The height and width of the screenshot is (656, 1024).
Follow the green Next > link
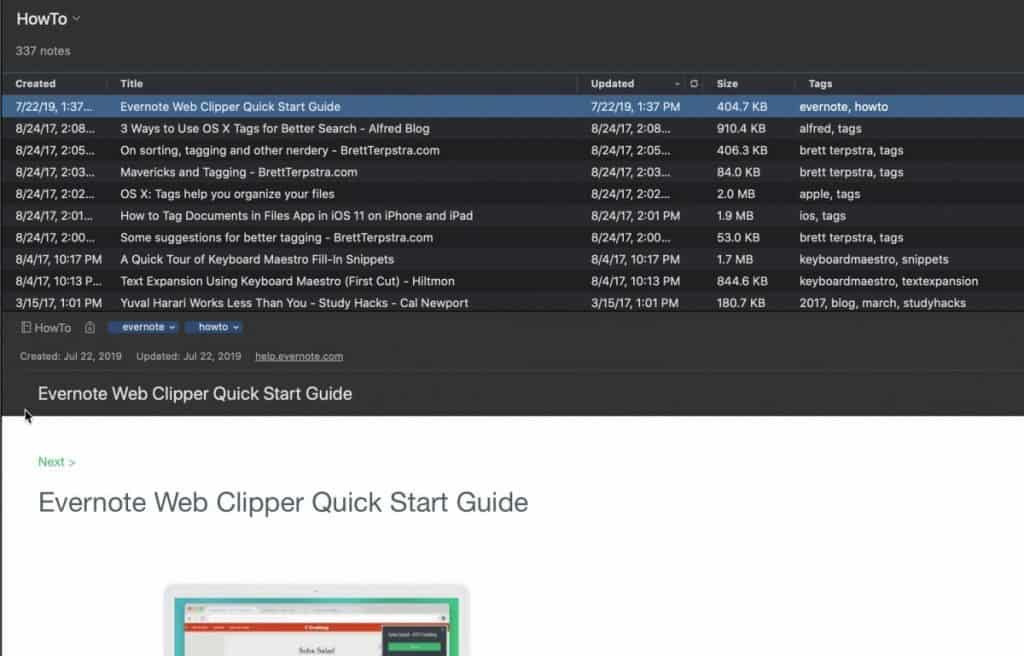tap(57, 462)
